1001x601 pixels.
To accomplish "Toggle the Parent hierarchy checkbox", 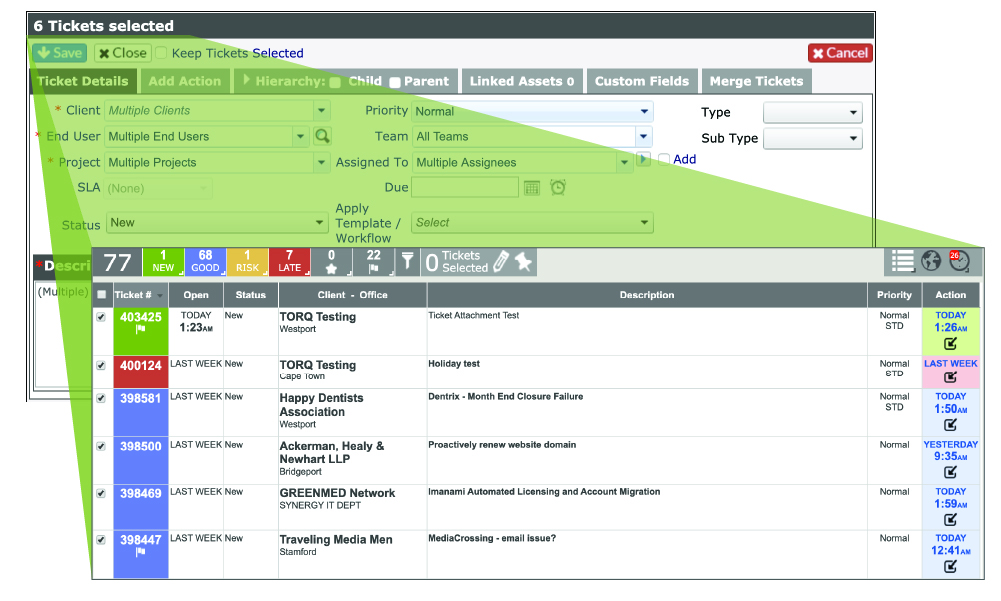I will point(395,82).
